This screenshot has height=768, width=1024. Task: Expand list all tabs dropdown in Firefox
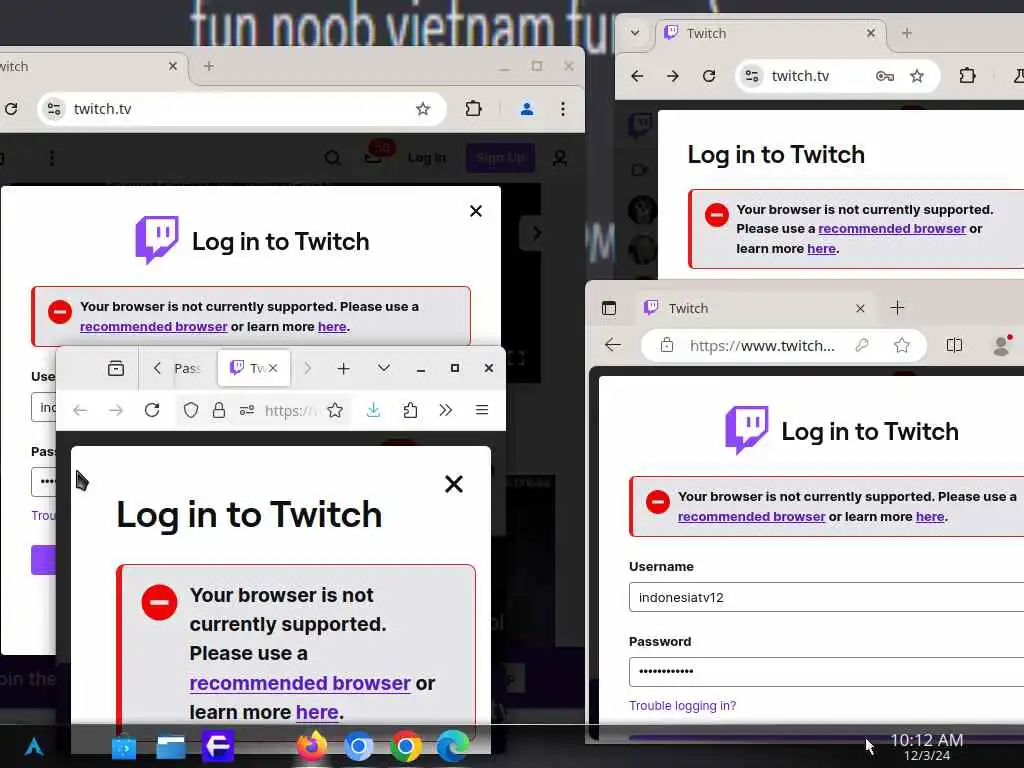pyautogui.click(x=384, y=368)
